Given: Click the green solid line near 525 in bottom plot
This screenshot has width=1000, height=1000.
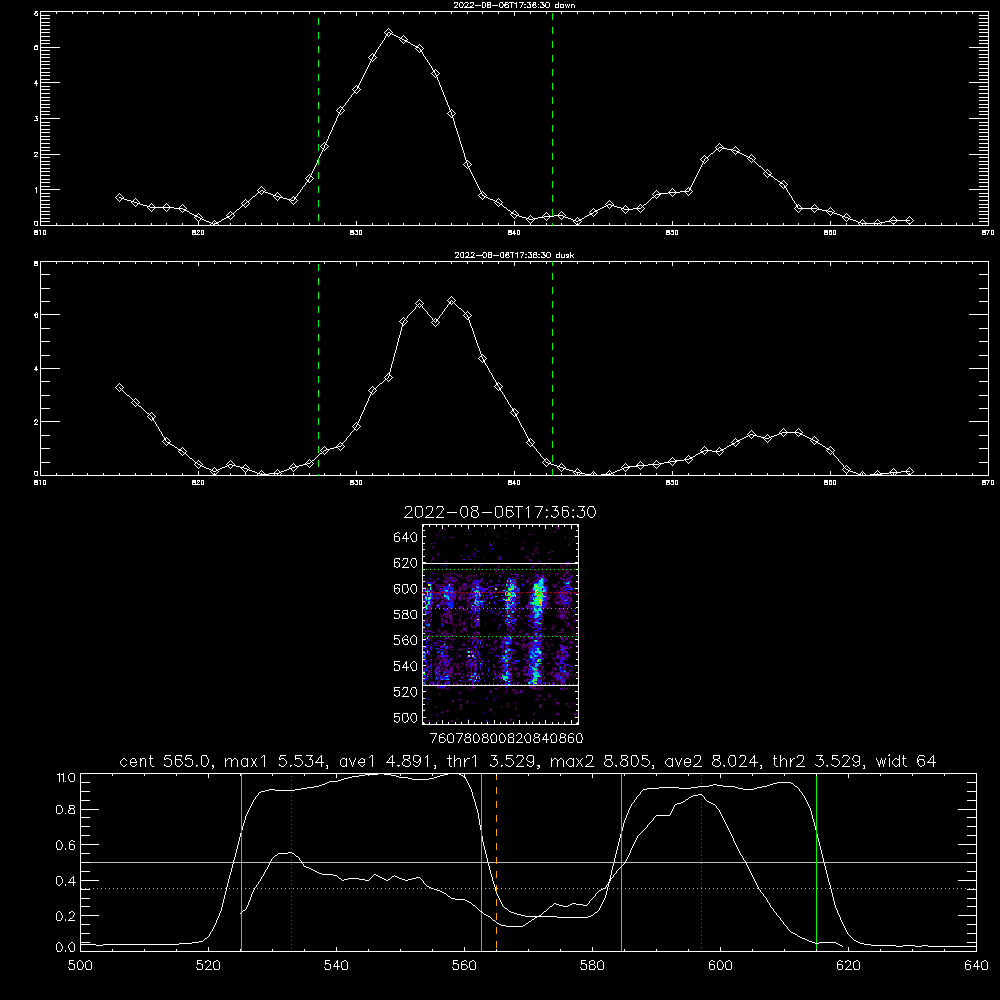Looking at the screenshot, I should [241, 862].
